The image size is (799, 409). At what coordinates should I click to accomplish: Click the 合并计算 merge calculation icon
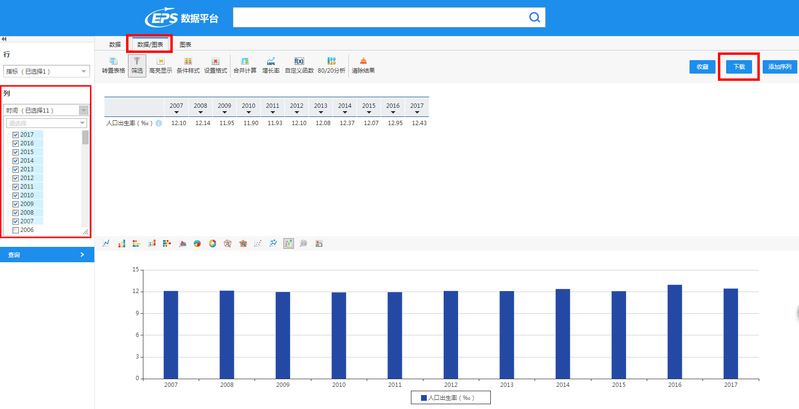click(x=244, y=65)
